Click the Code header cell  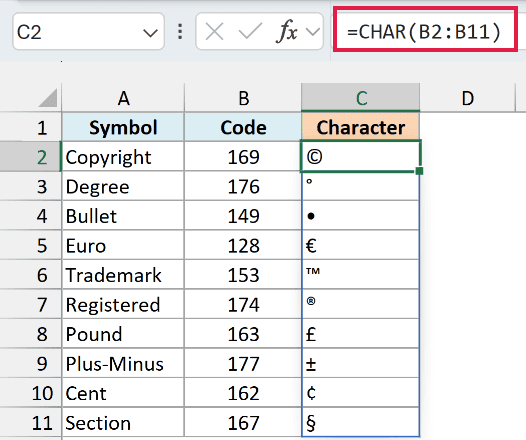coord(243,127)
